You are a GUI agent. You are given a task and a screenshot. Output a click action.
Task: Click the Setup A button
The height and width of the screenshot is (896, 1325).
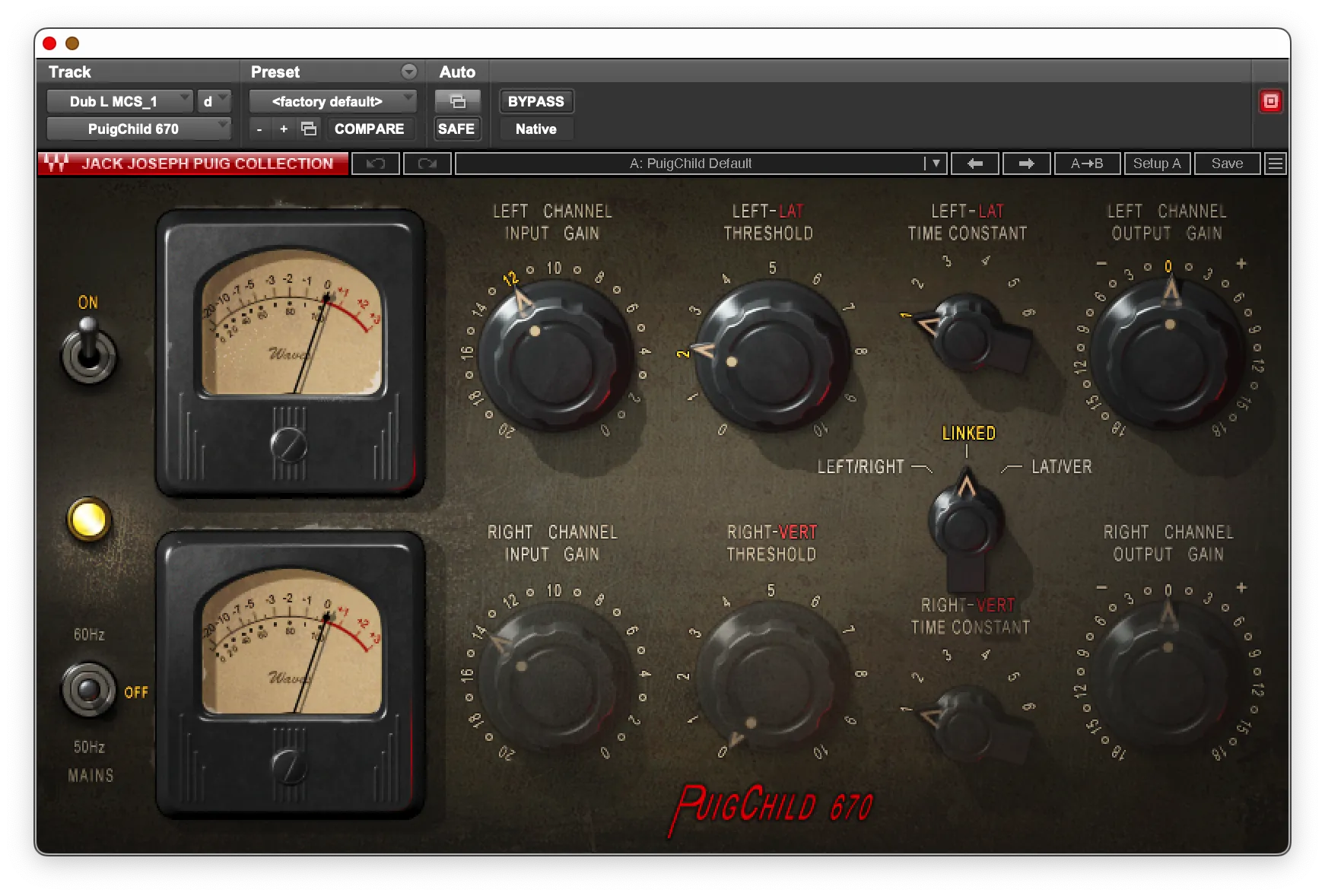[x=1157, y=164]
